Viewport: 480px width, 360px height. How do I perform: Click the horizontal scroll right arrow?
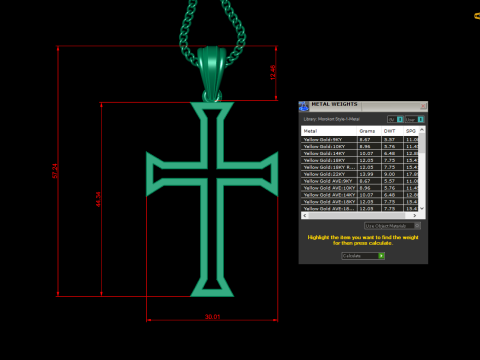click(415, 216)
